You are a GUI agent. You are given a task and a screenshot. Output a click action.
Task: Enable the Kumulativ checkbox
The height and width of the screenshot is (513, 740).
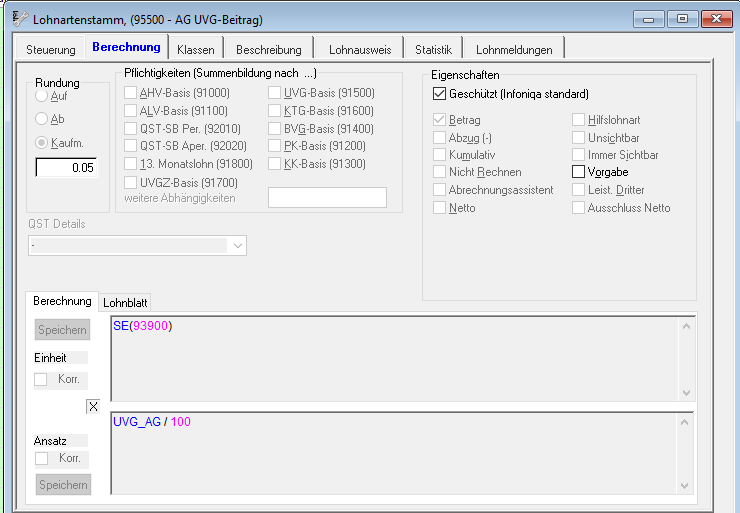[x=439, y=155]
